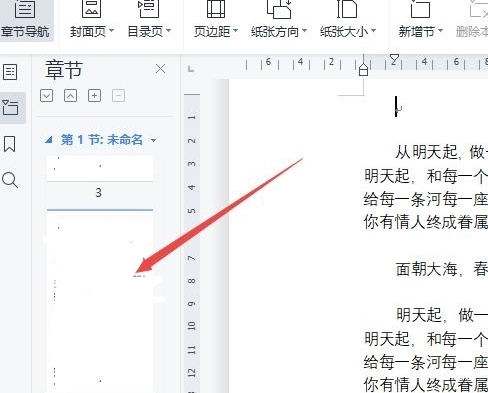
Task: Open the 新增节 add section dropdown
Action: 421,32
